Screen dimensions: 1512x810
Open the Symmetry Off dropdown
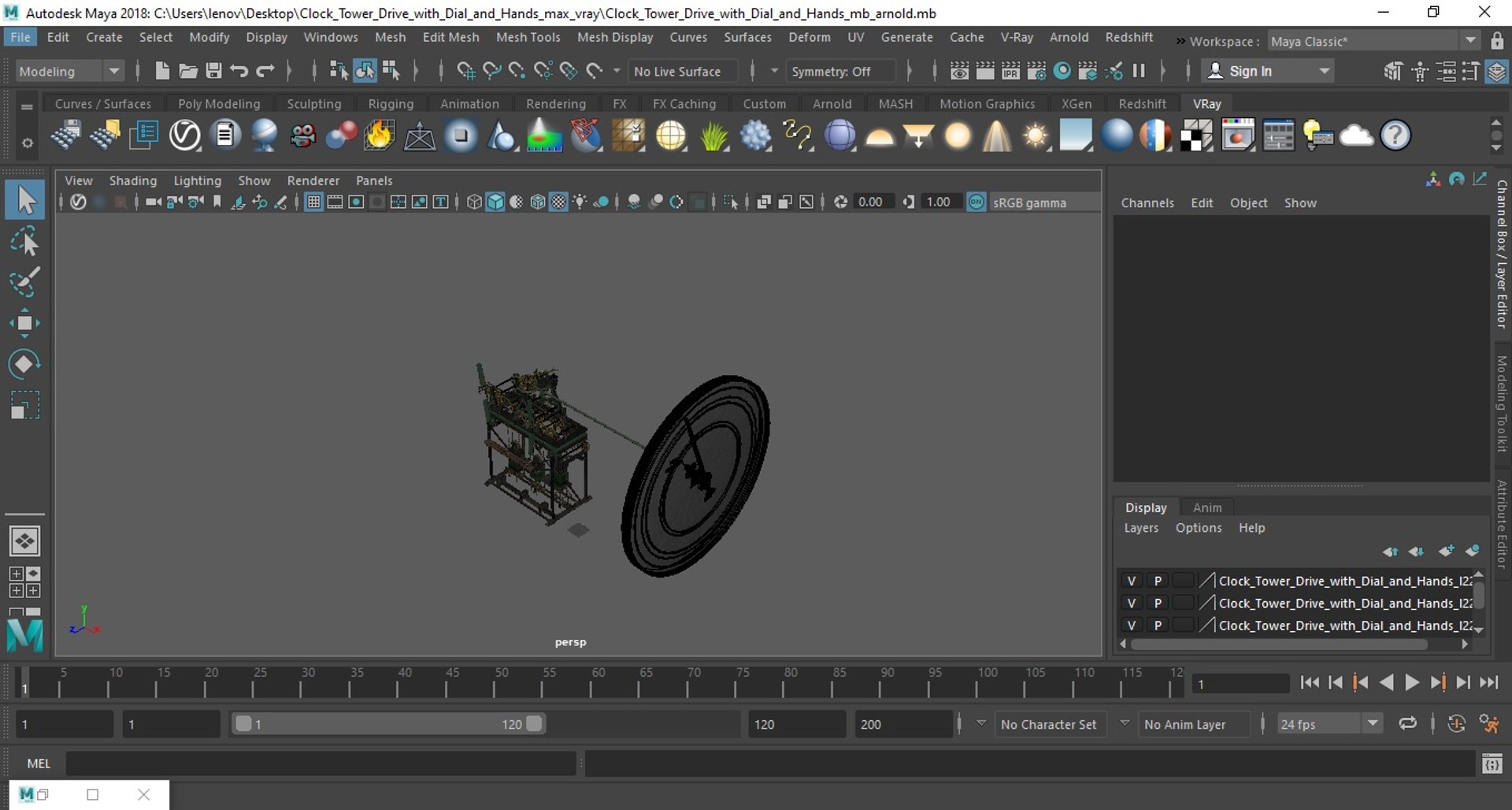[840, 71]
